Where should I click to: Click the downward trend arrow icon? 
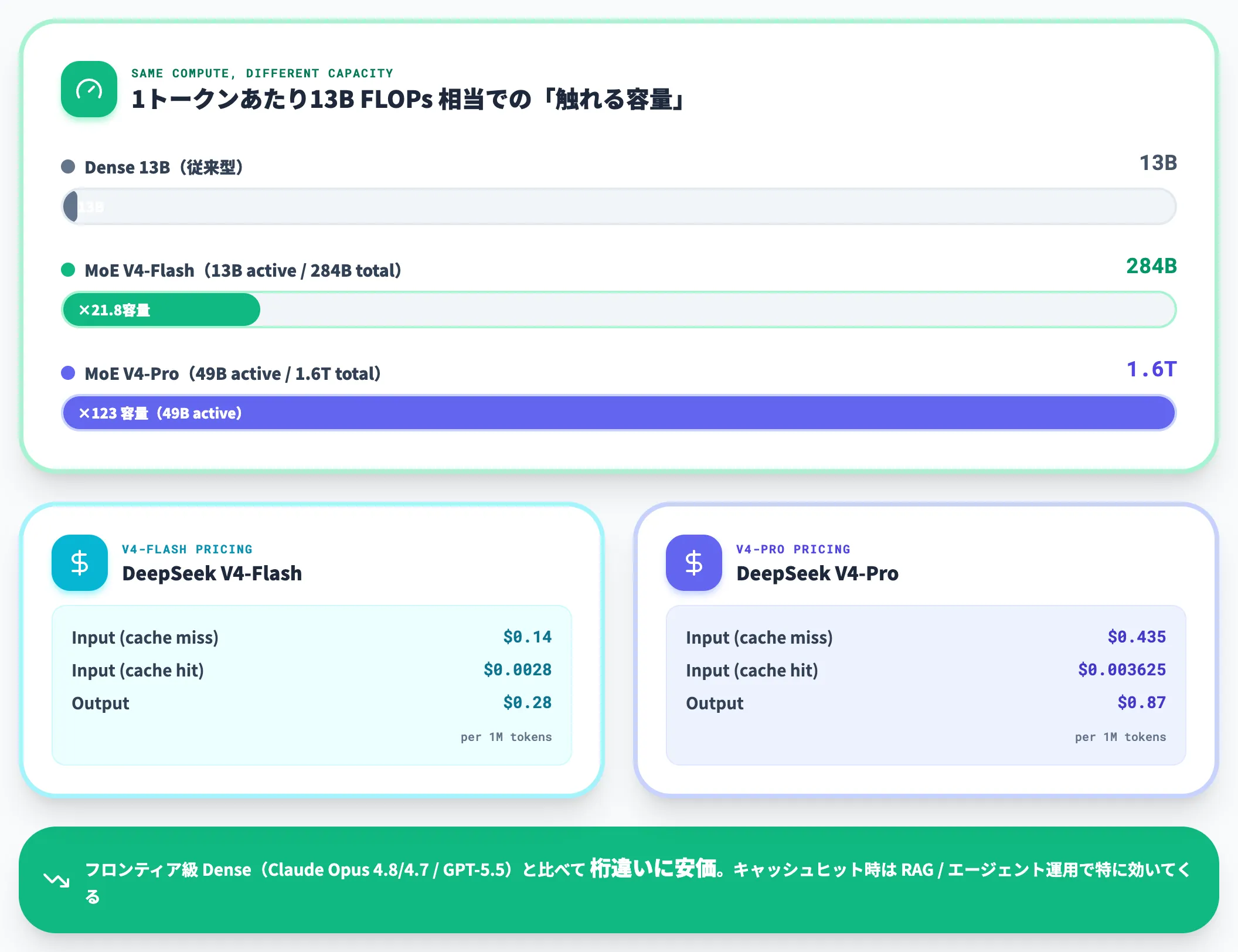pos(57,880)
